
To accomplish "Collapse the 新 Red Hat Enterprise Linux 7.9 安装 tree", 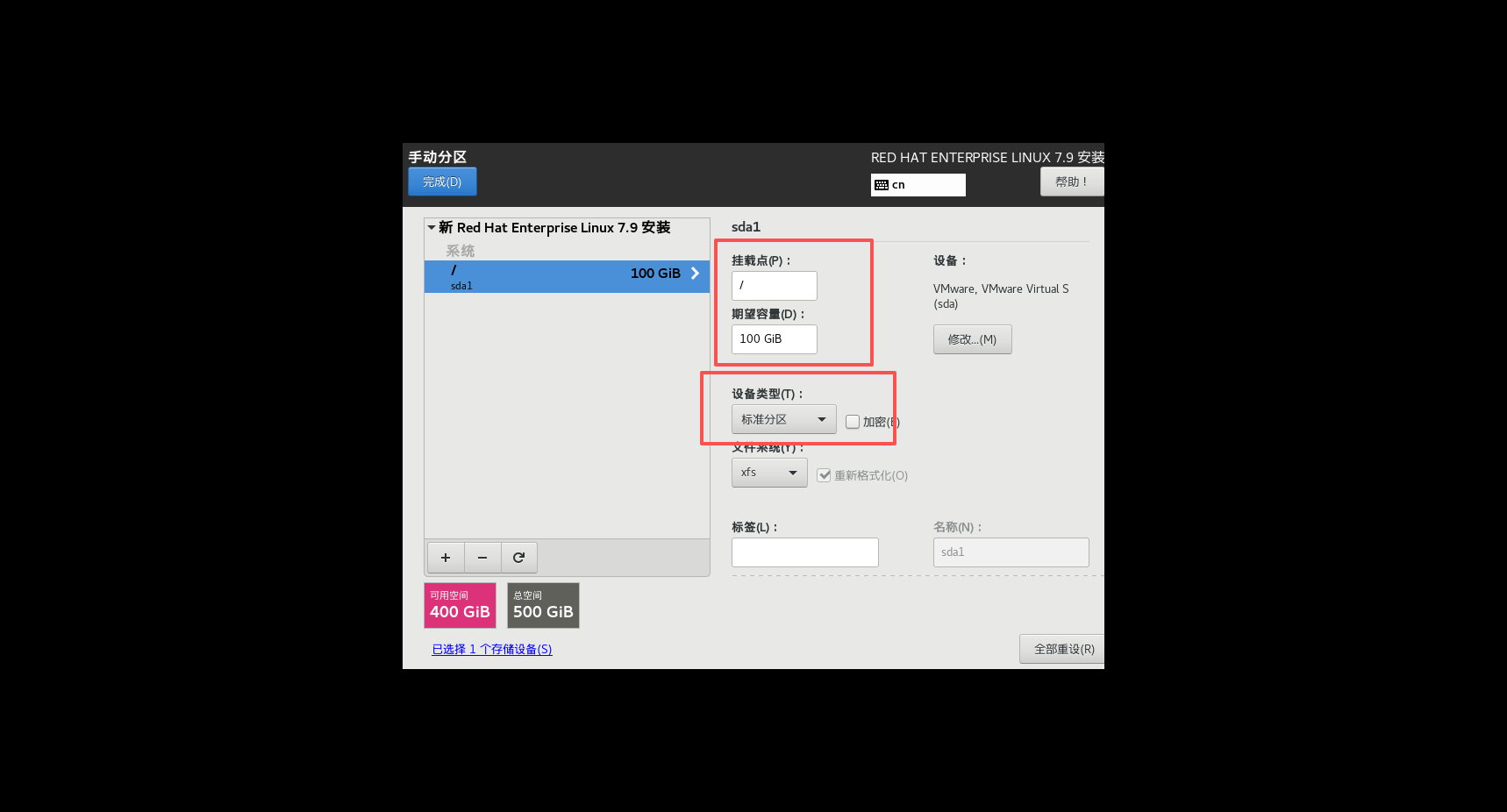I will coord(432,227).
